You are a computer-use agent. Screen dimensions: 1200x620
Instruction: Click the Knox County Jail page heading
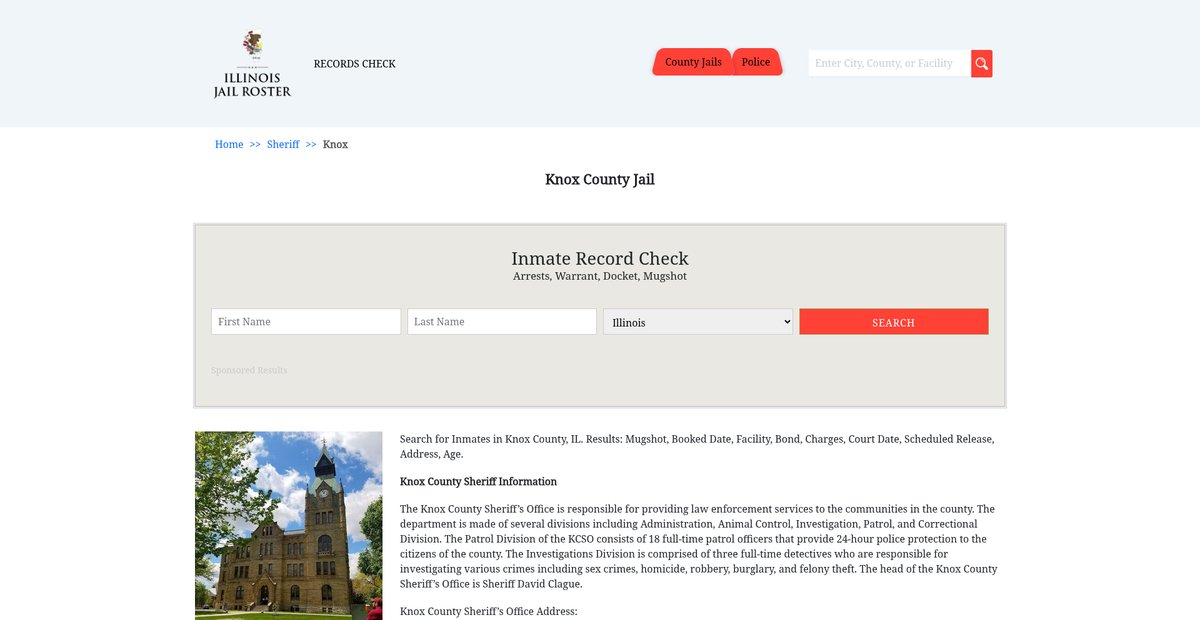click(x=600, y=180)
